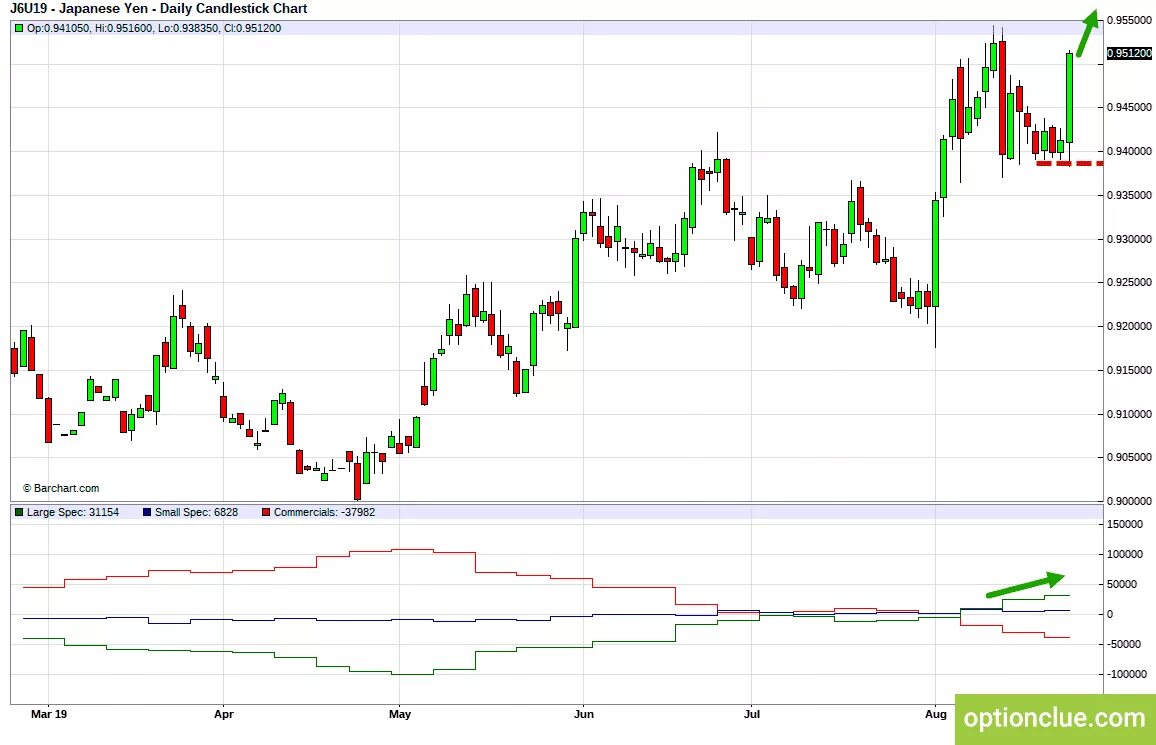The height and width of the screenshot is (745, 1156).
Task: Click the May date label
Action: (x=400, y=714)
